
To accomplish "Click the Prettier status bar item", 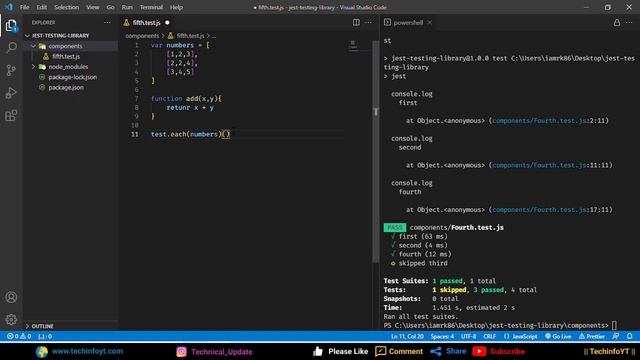I will click(x=591, y=336).
